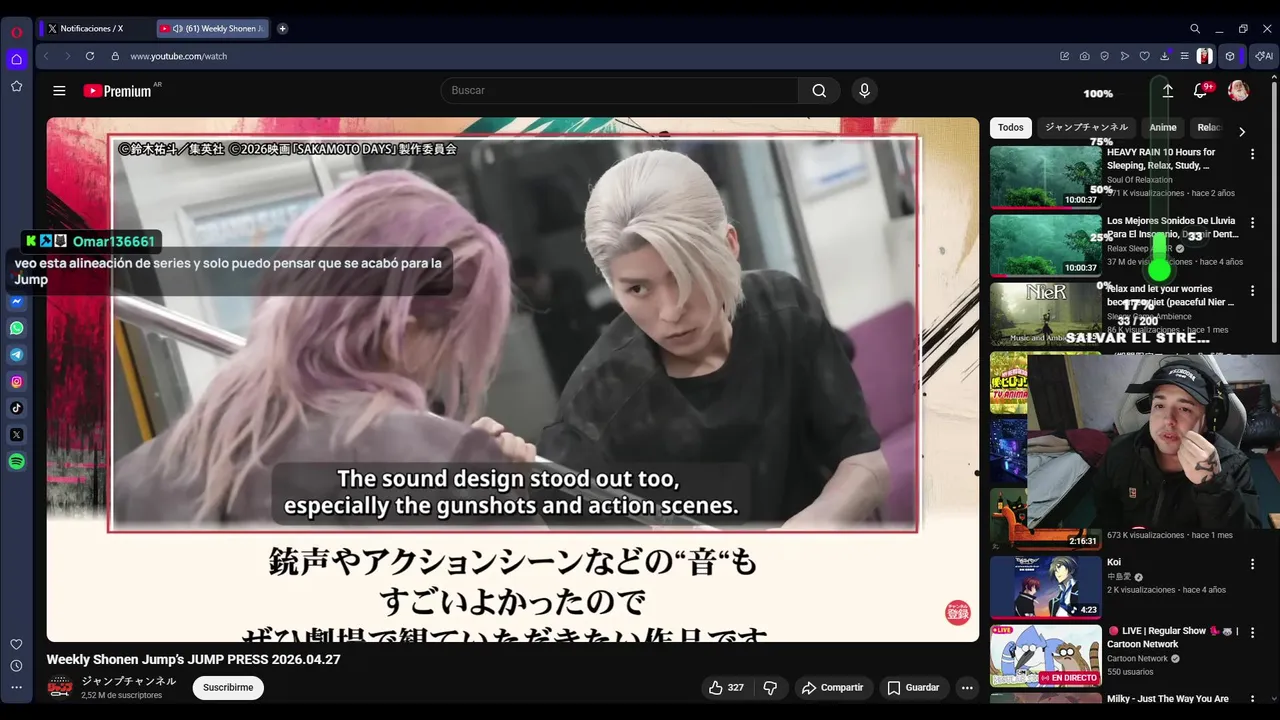Click the site security lock icon

tap(115, 56)
